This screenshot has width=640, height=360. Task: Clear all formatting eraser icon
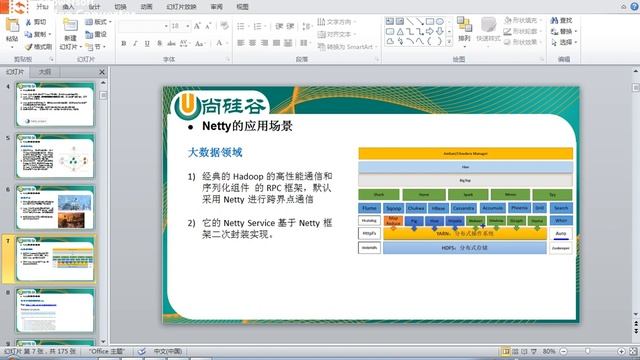click(x=224, y=26)
